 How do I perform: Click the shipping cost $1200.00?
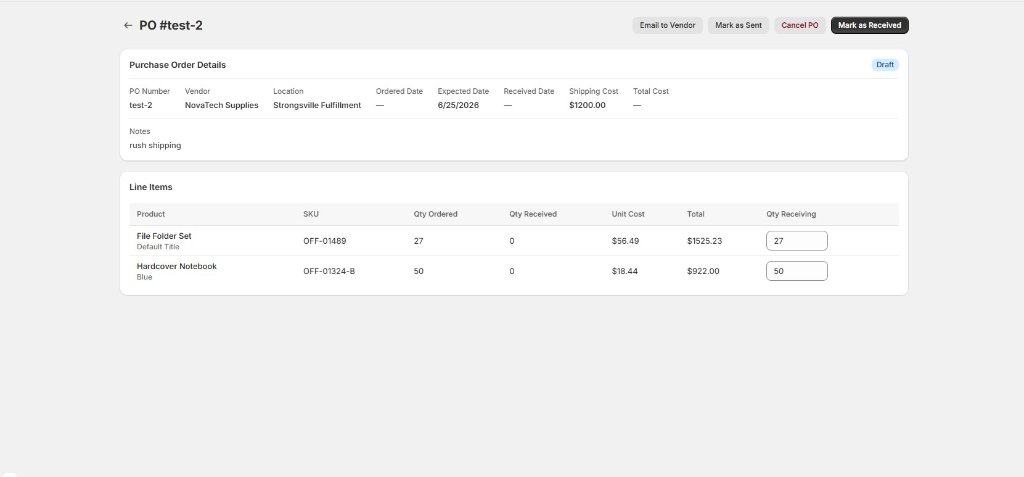coord(587,105)
